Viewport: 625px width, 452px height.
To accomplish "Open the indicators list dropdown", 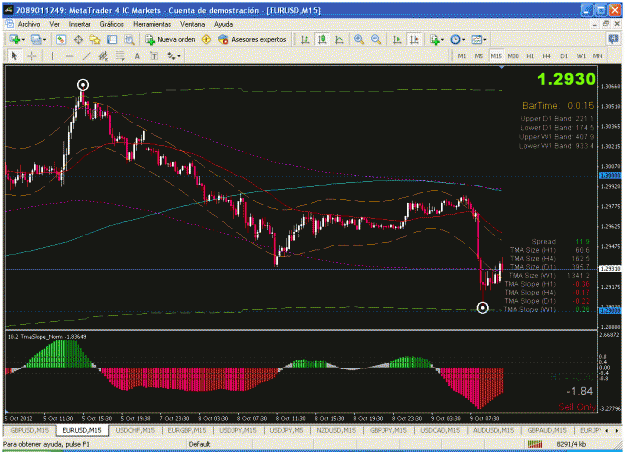I will (x=436, y=39).
